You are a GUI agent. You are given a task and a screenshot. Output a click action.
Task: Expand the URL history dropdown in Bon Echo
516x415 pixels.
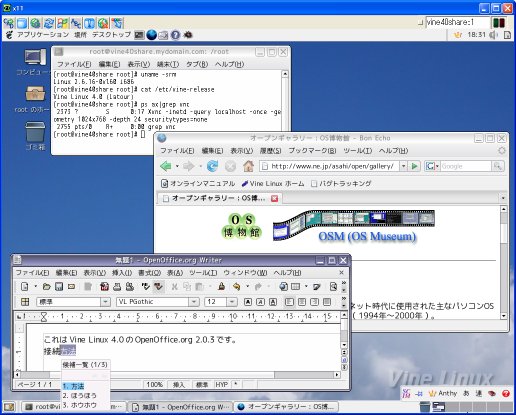[403, 166]
